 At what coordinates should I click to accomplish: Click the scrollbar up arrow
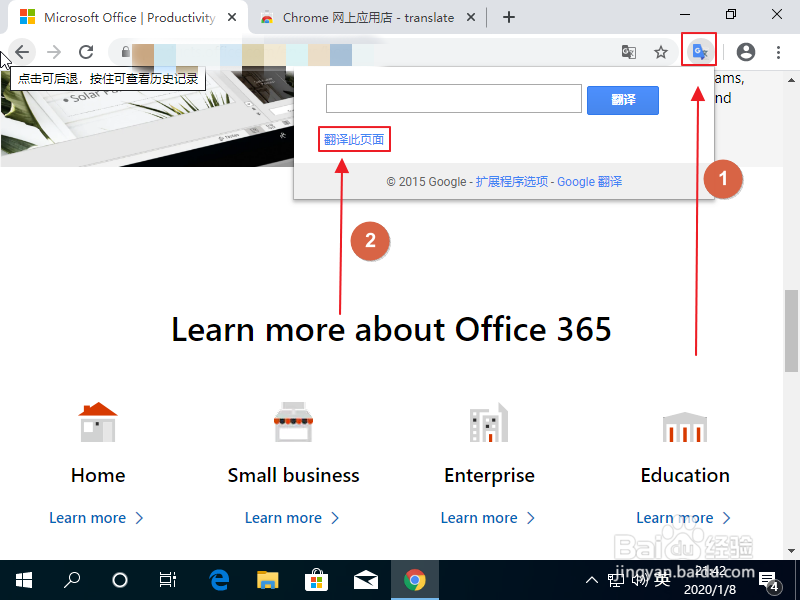(791, 80)
